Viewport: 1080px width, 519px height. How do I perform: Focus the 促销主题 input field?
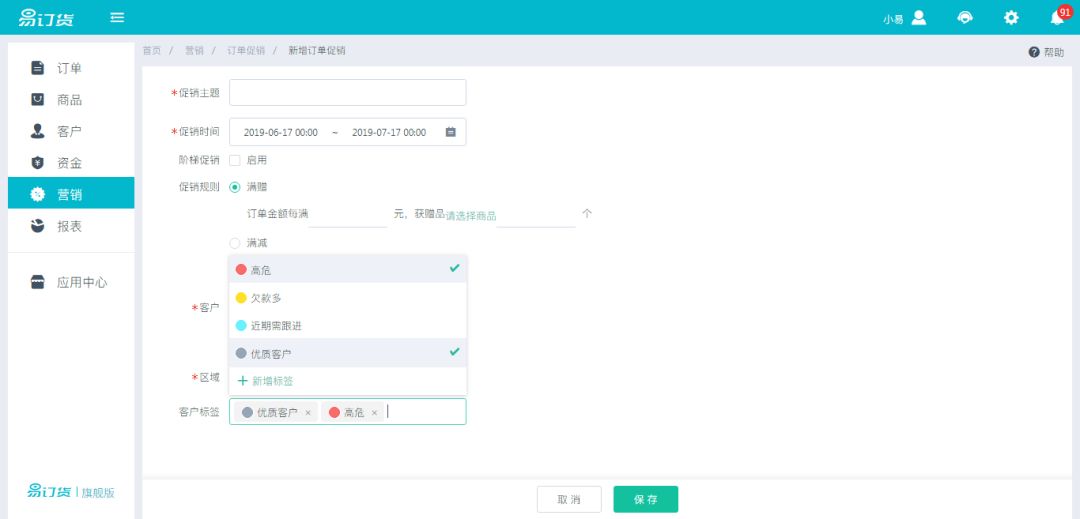point(347,92)
